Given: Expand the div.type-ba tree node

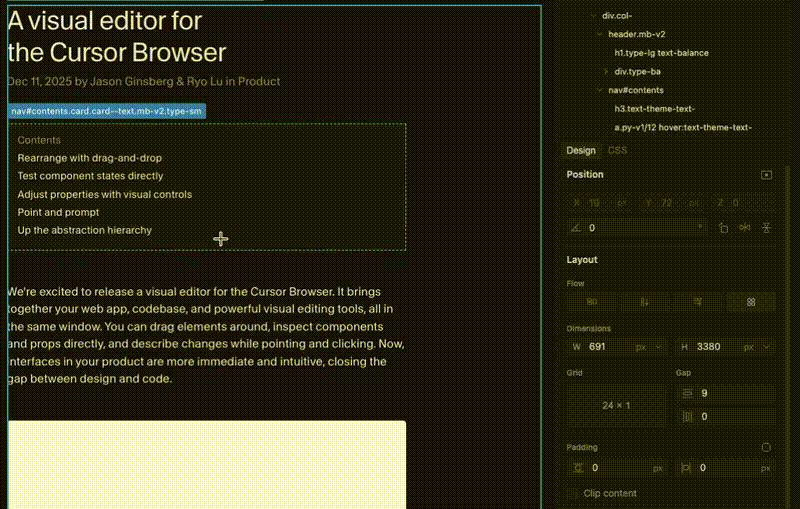Looking at the screenshot, I should coord(607,72).
